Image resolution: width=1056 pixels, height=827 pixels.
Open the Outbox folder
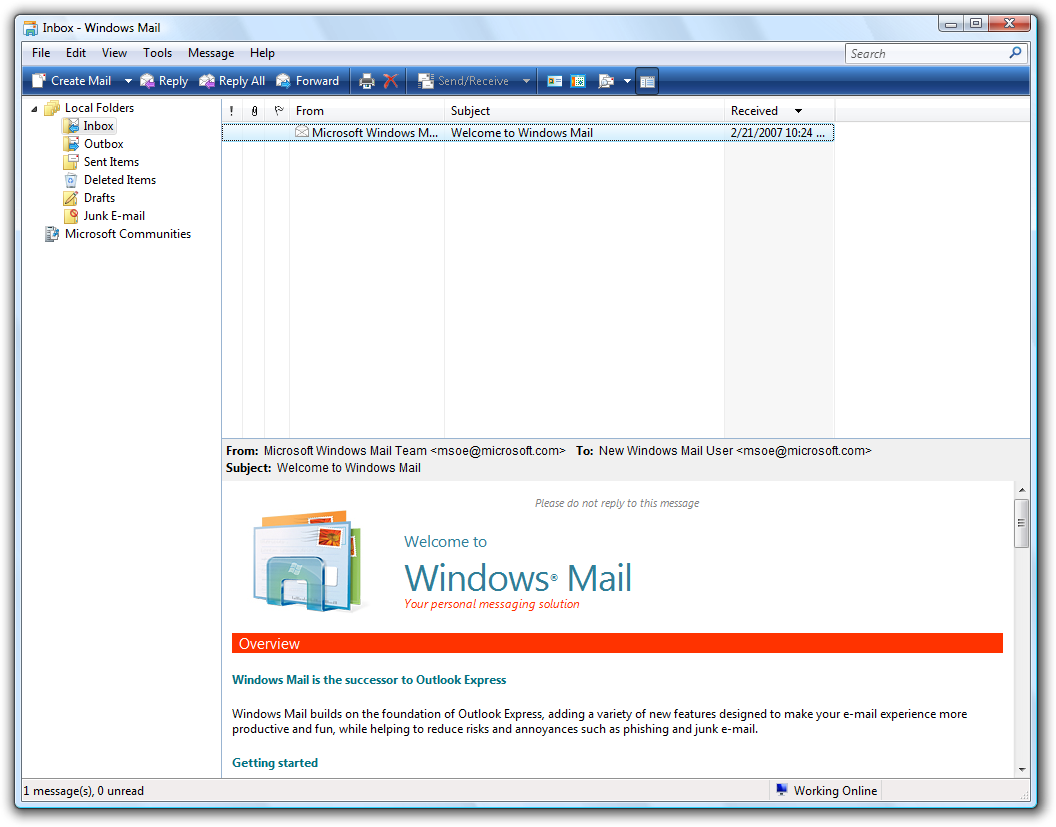click(x=104, y=144)
